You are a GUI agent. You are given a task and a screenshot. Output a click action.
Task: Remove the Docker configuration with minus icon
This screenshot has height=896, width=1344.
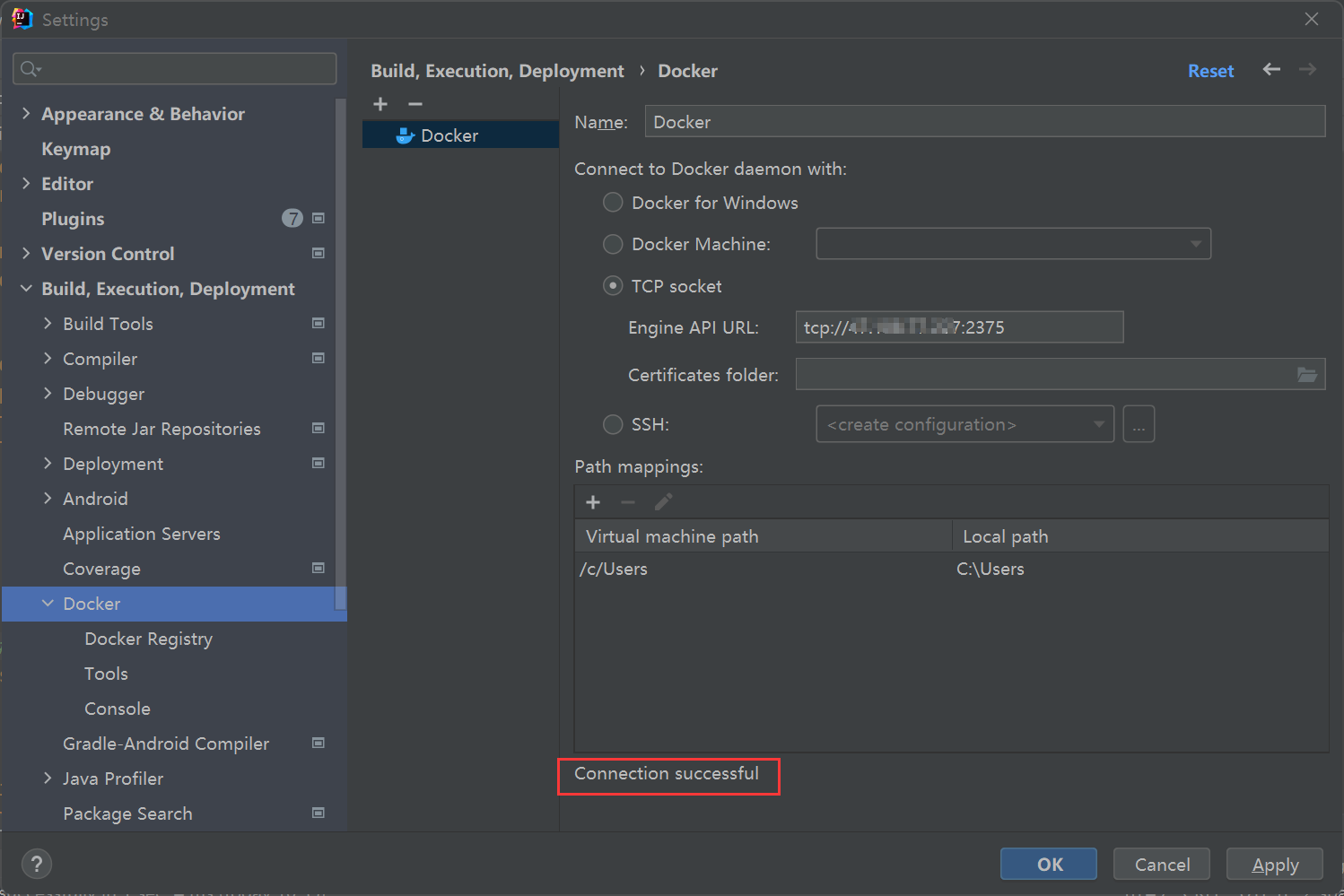coord(415,104)
